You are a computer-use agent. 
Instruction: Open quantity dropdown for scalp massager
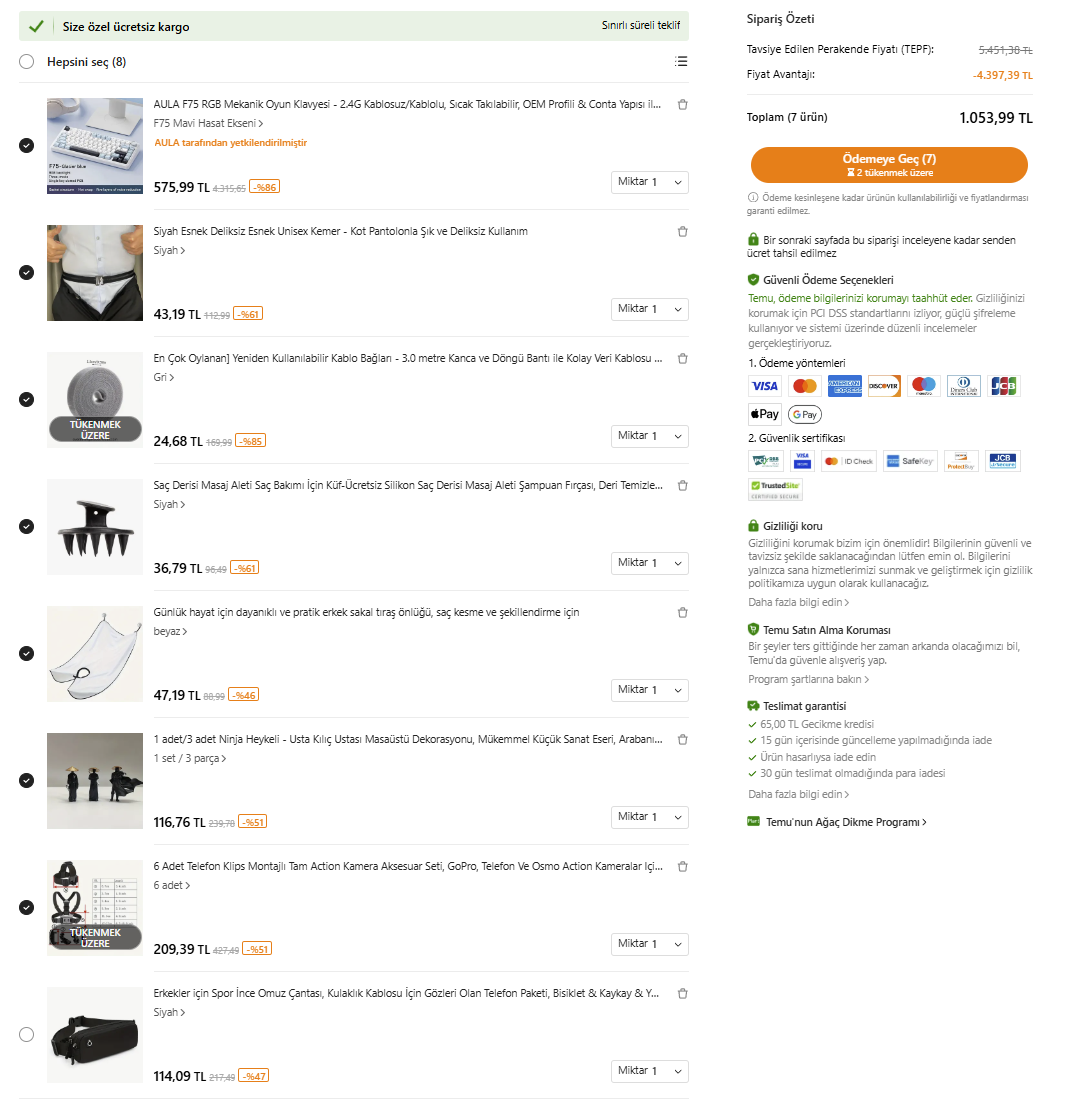click(x=649, y=563)
